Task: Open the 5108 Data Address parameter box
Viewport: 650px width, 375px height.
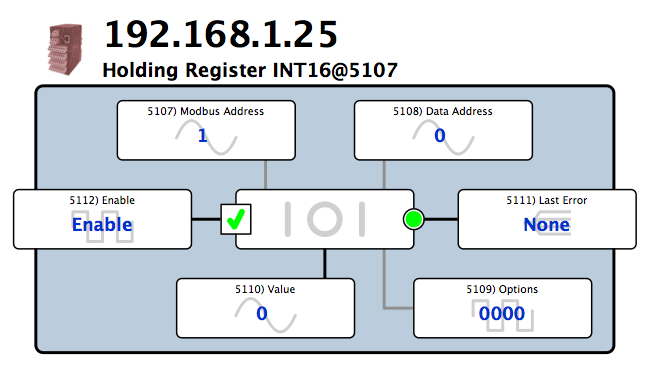Action: (x=443, y=130)
